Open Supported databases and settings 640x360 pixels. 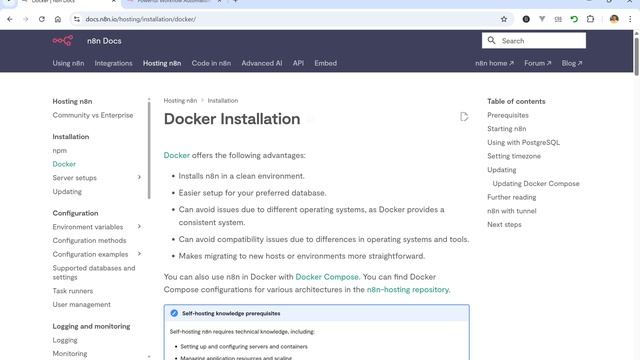pyautogui.click(x=94, y=272)
